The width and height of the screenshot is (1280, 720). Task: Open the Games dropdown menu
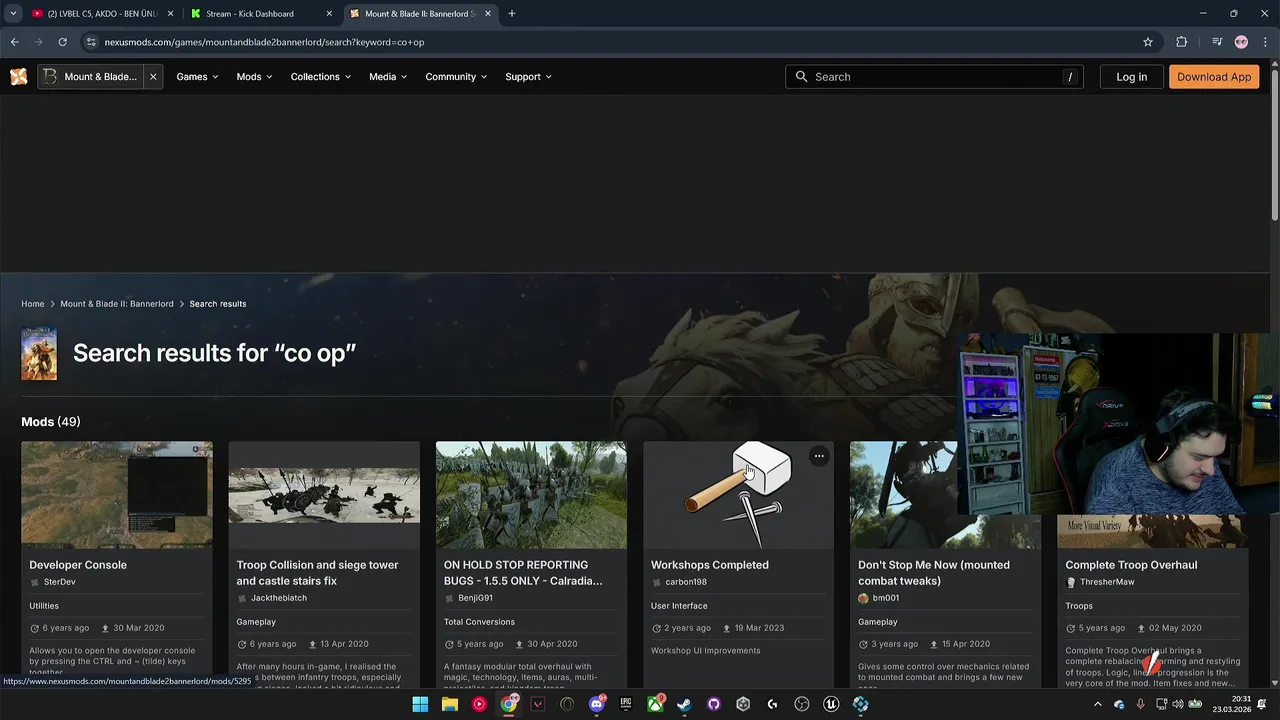pos(197,77)
